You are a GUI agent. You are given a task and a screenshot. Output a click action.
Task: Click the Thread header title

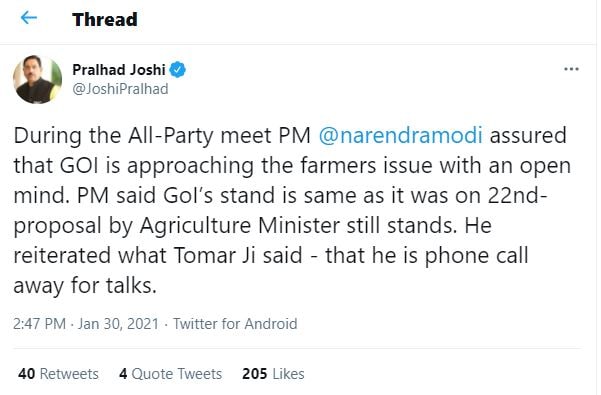pyautogui.click(x=105, y=20)
